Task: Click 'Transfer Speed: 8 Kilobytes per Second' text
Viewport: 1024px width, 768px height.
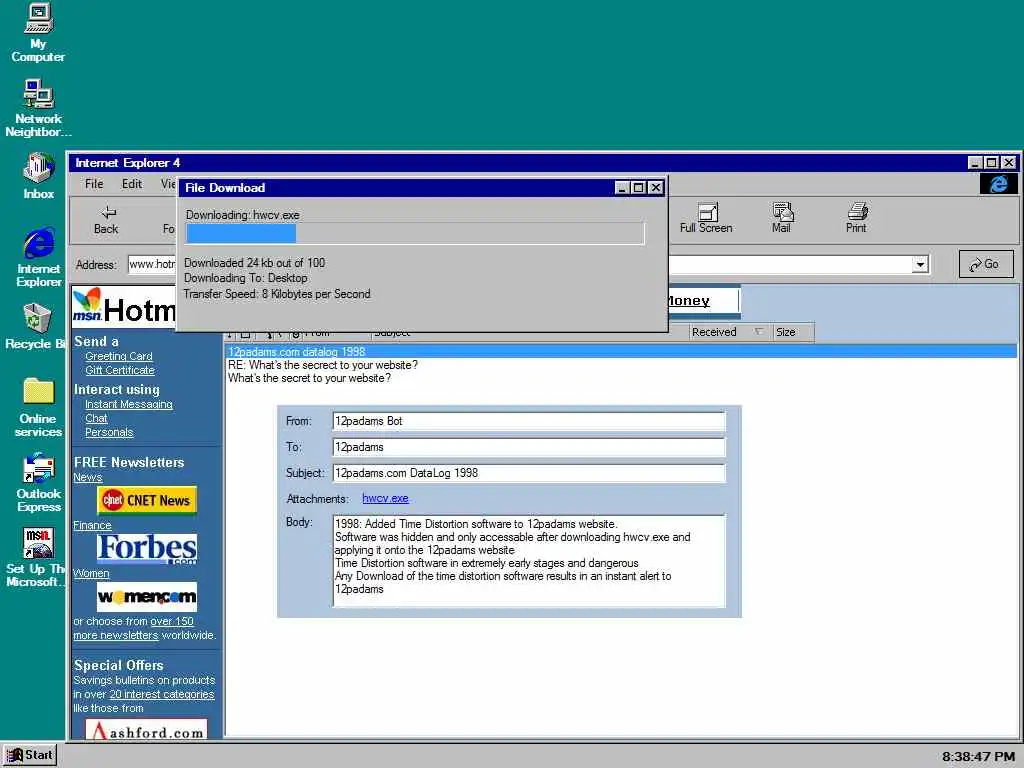Action: (277, 295)
